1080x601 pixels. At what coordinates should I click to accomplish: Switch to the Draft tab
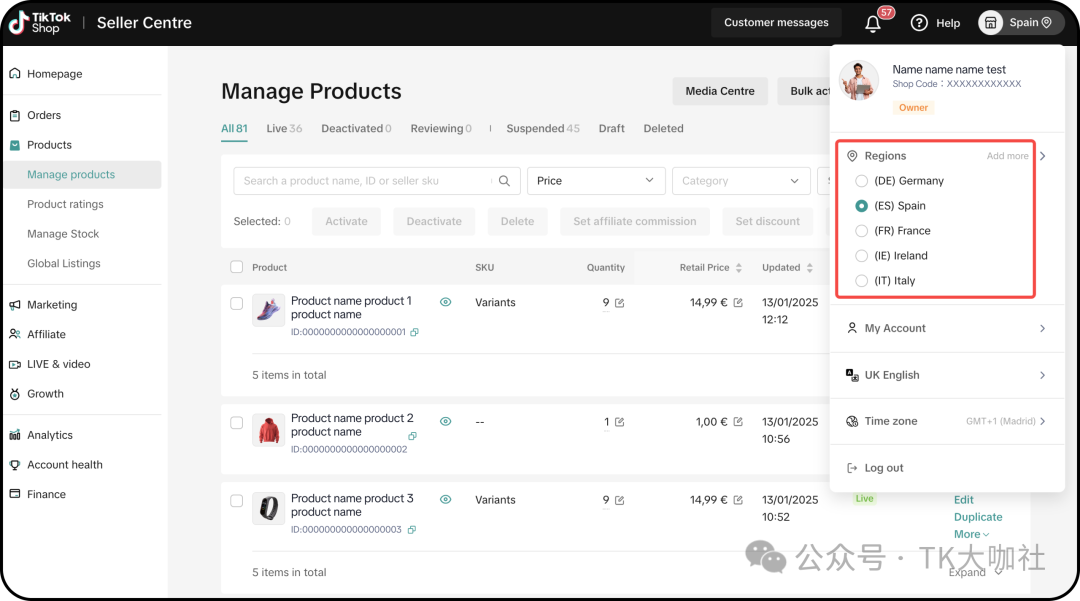(x=612, y=129)
